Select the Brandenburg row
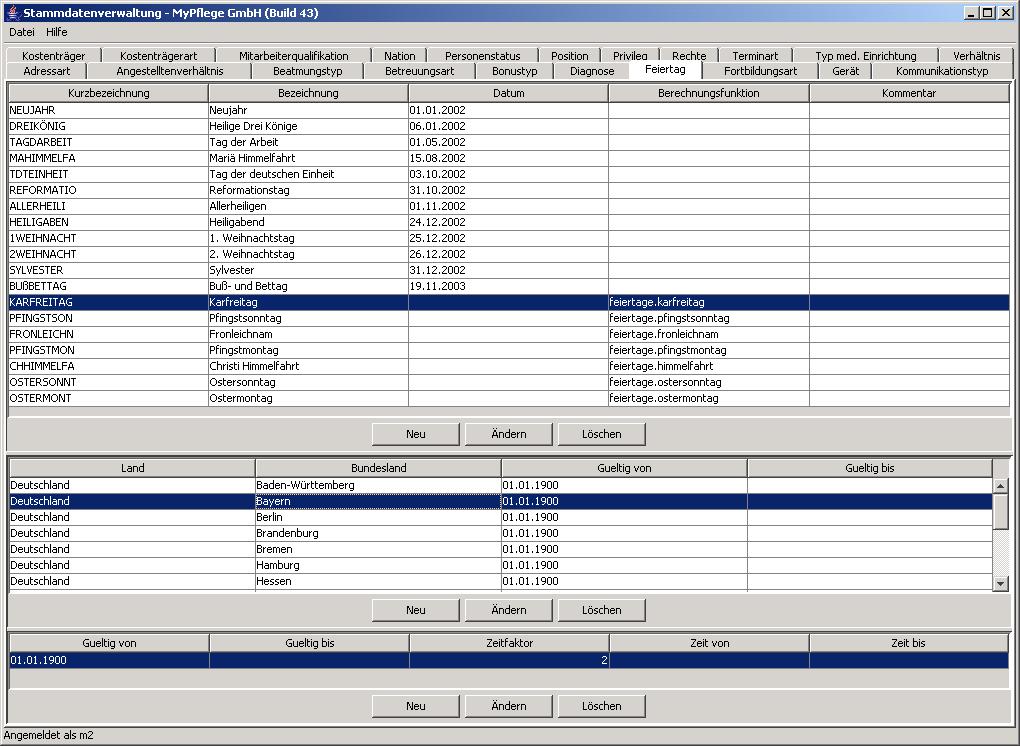Screen dimensions: 1020x746 (501, 533)
